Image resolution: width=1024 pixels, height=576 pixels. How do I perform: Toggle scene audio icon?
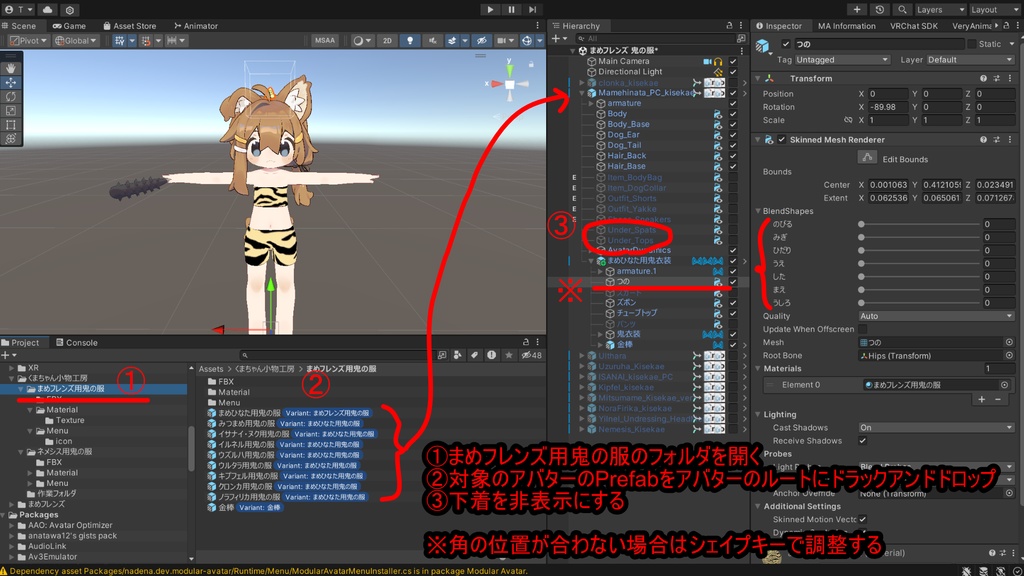click(x=432, y=40)
